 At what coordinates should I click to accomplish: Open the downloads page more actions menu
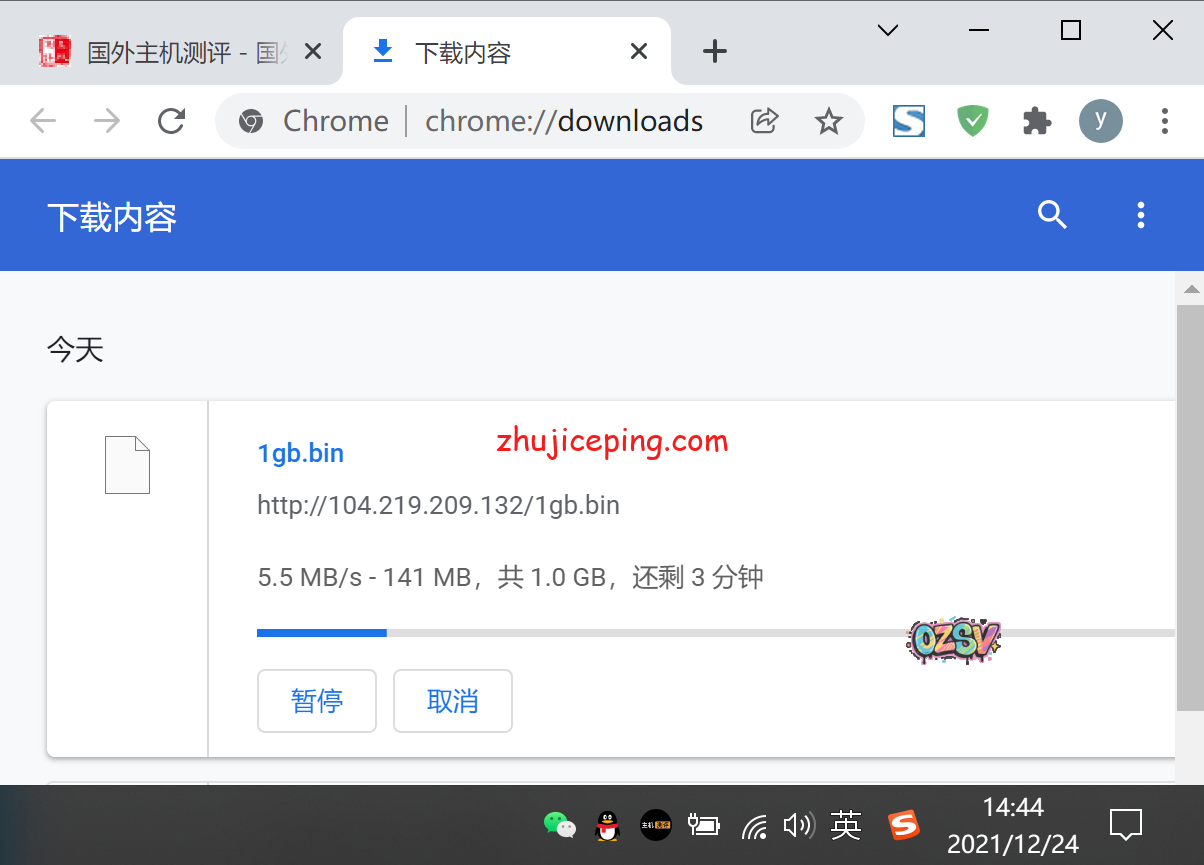tap(1140, 214)
